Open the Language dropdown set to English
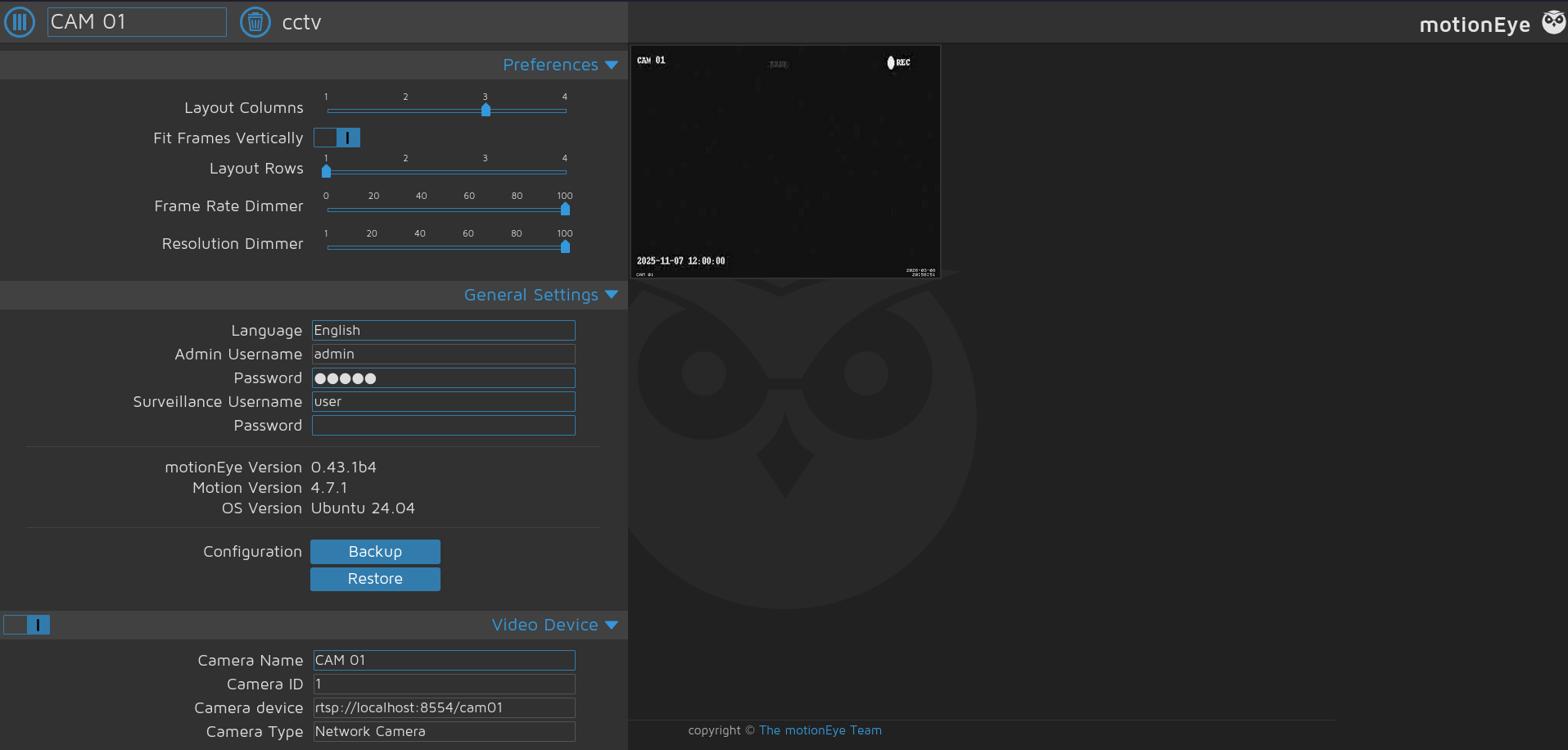The width and height of the screenshot is (1568, 750). pos(444,330)
